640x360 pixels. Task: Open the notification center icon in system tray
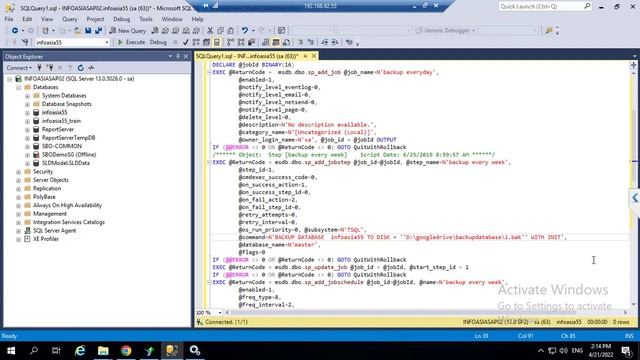[x=627, y=351]
